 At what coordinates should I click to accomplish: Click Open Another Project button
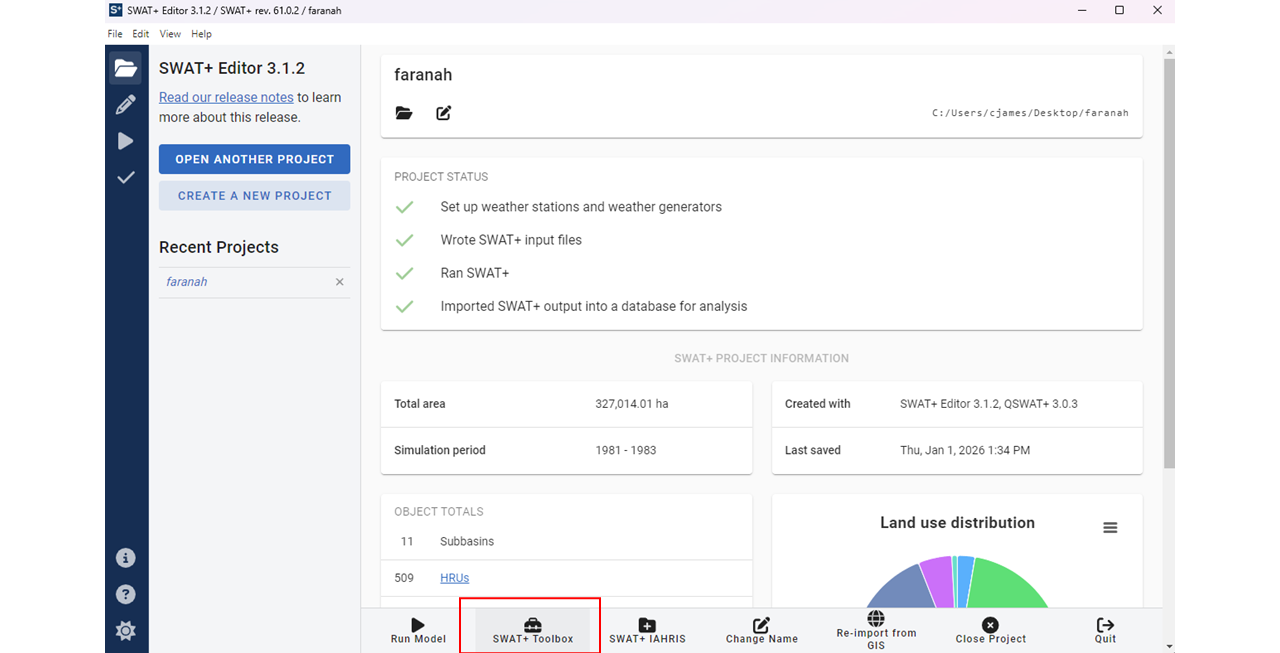click(x=254, y=159)
